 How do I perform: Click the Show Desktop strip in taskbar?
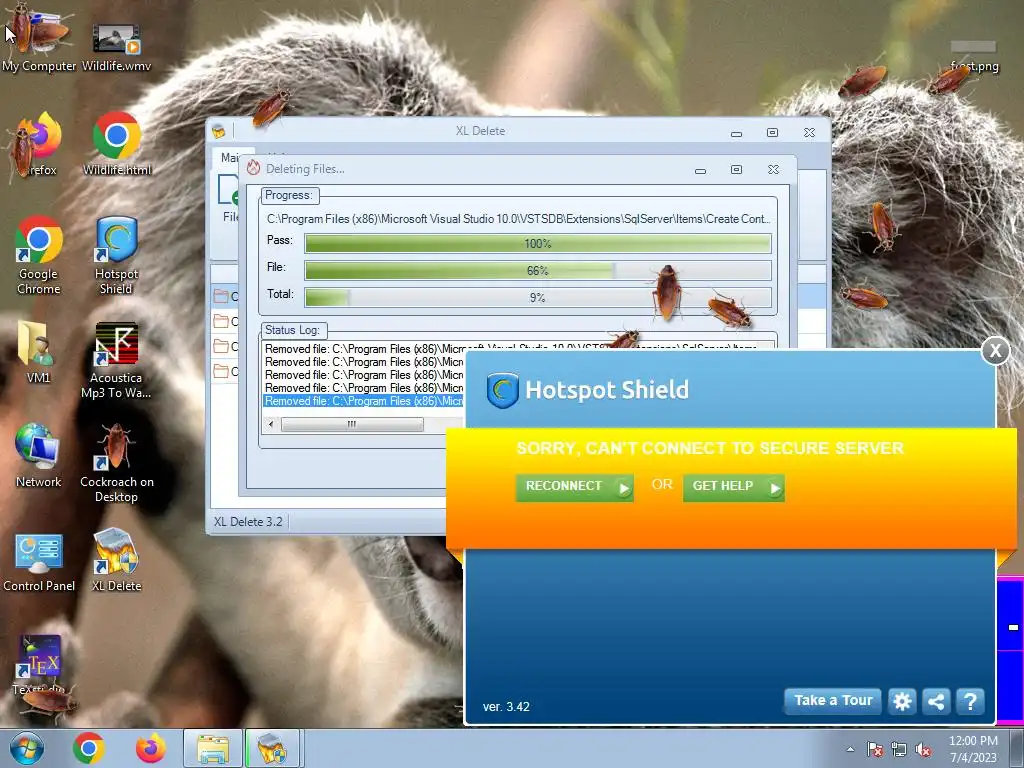click(x=1017, y=748)
